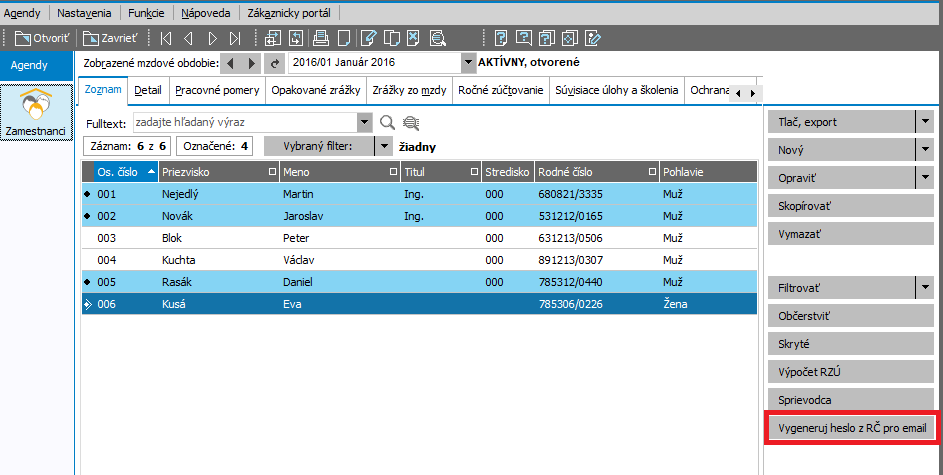Open the Funkcie menu
This screenshot has height=475, width=943.
(146, 13)
